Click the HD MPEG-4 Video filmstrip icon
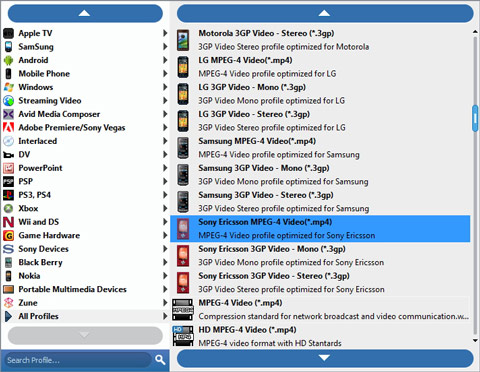This screenshot has width=480, height=372. [x=183, y=336]
